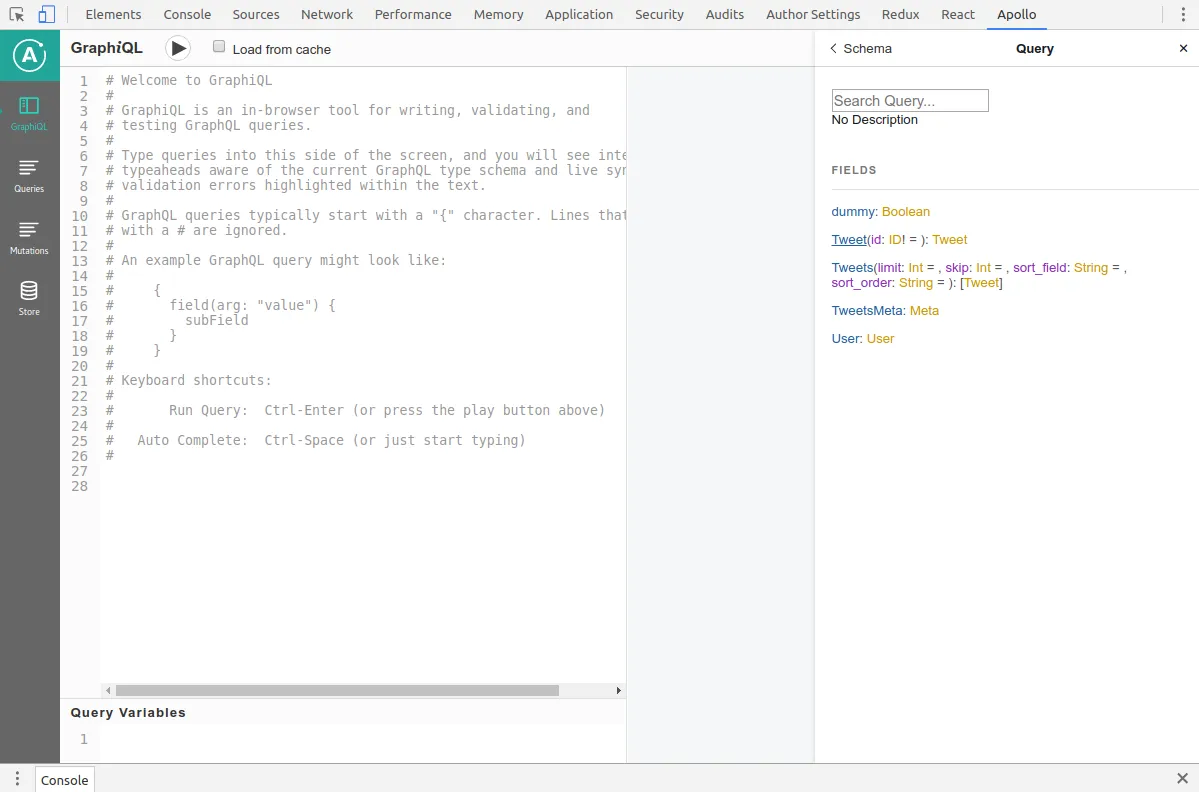Screen dimensions: 1199x792
Task: Close the Query documentation panel
Action: (x=1183, y=48)
